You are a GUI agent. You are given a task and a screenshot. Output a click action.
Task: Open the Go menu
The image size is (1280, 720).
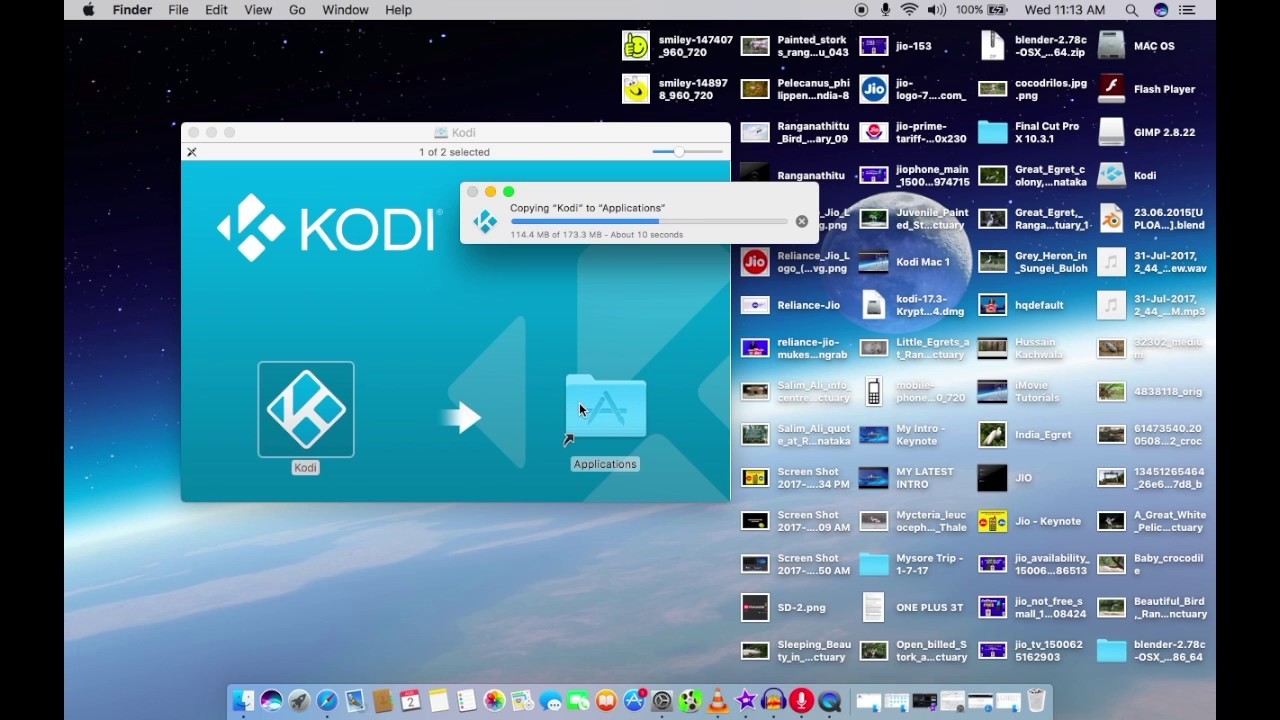click(x=297, y=10)
